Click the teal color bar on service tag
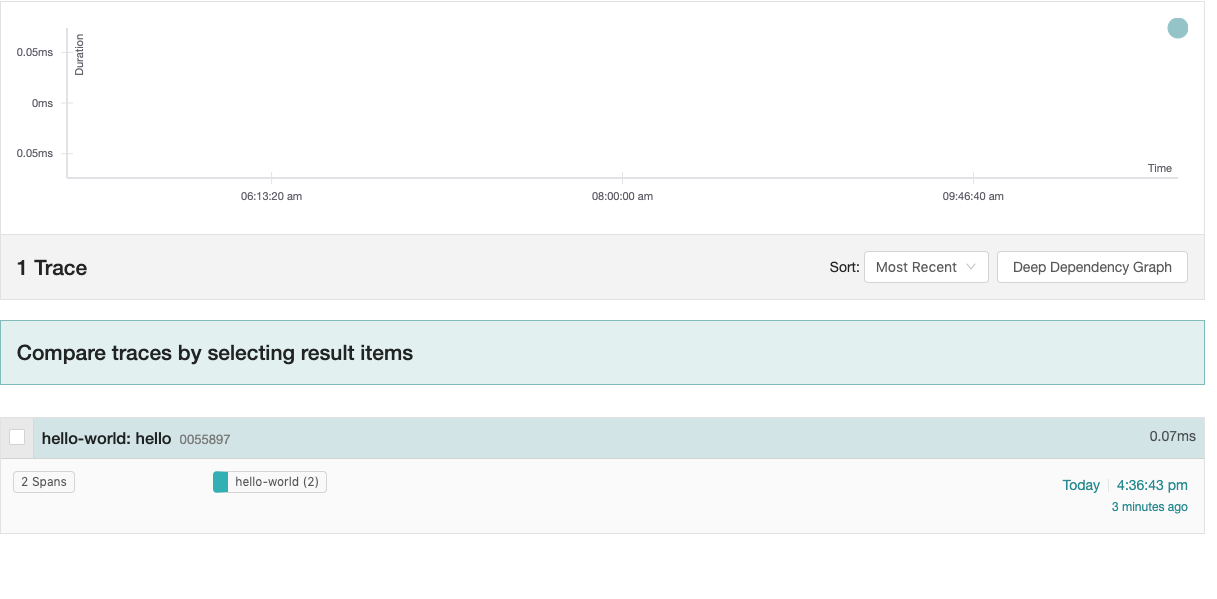The image size is (1217, 599). (x=220, y=482)
